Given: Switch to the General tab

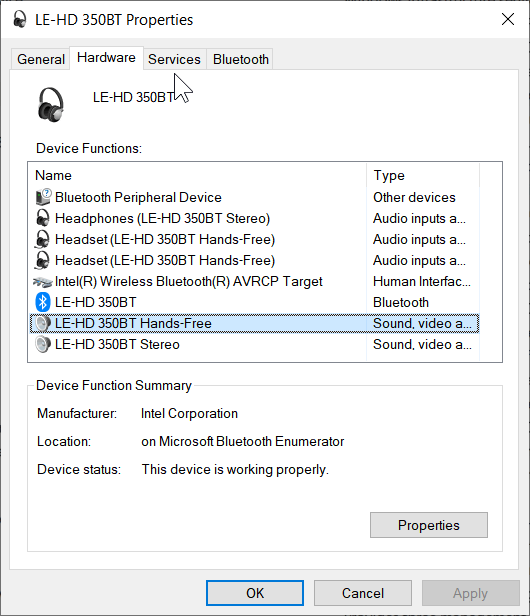Looking at the screenshot, I should click(41, 59).
